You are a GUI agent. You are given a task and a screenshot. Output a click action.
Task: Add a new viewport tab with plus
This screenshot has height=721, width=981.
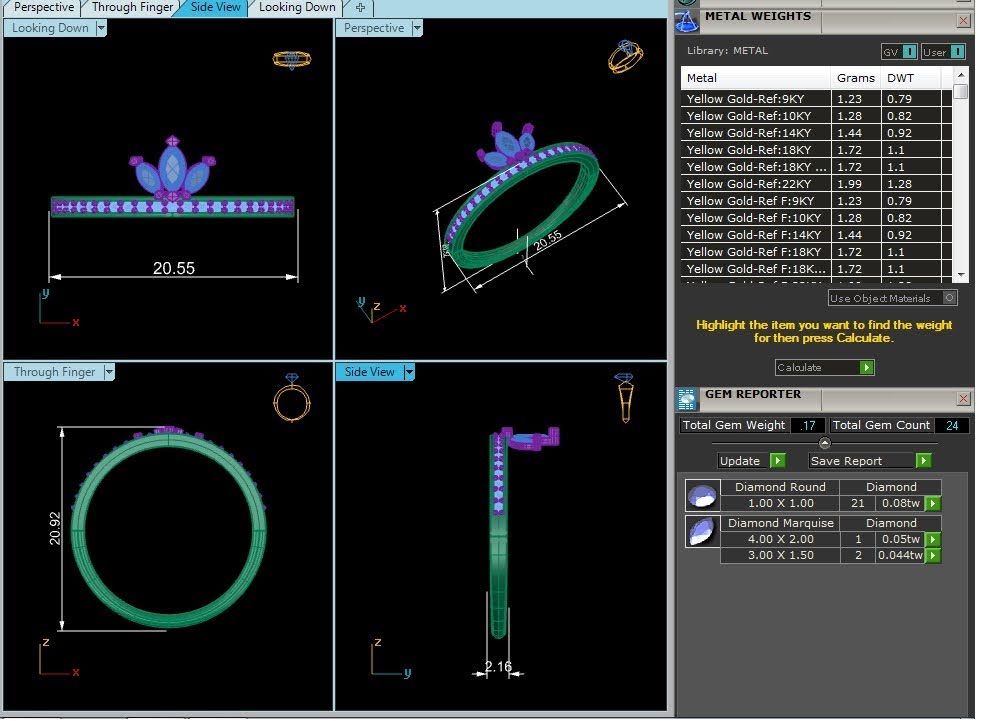coord(360,8)
